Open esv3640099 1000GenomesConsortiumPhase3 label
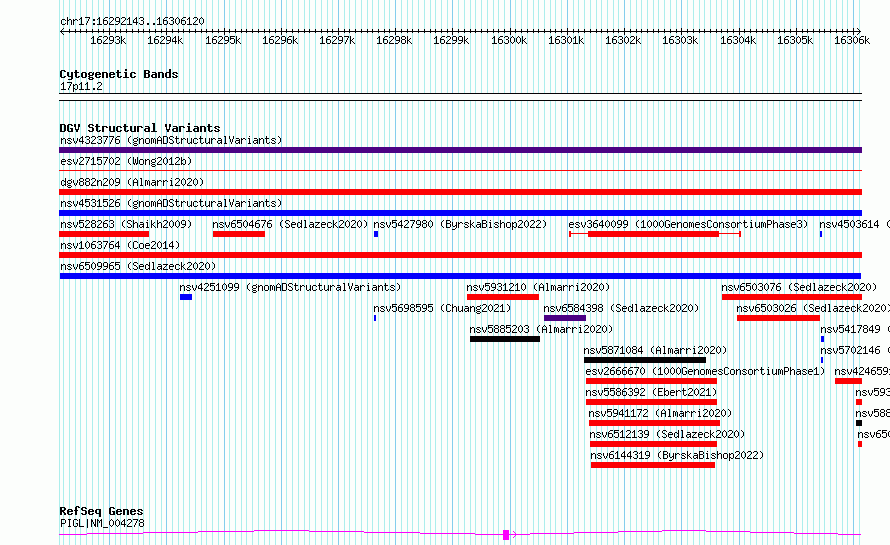 688,224
